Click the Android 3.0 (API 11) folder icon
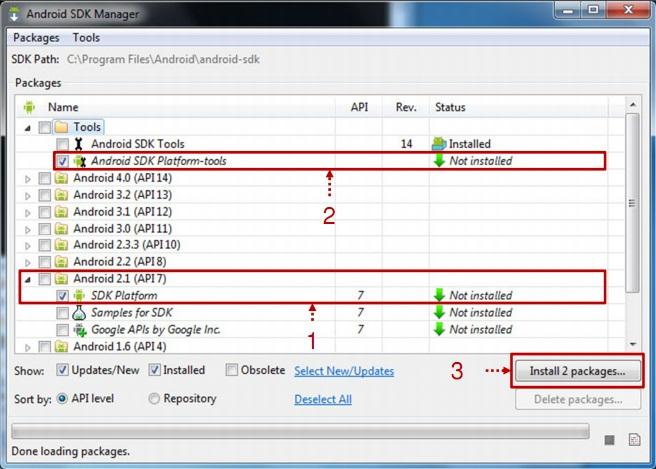Screen dimensions: 656x469 (x=62, y=228)
